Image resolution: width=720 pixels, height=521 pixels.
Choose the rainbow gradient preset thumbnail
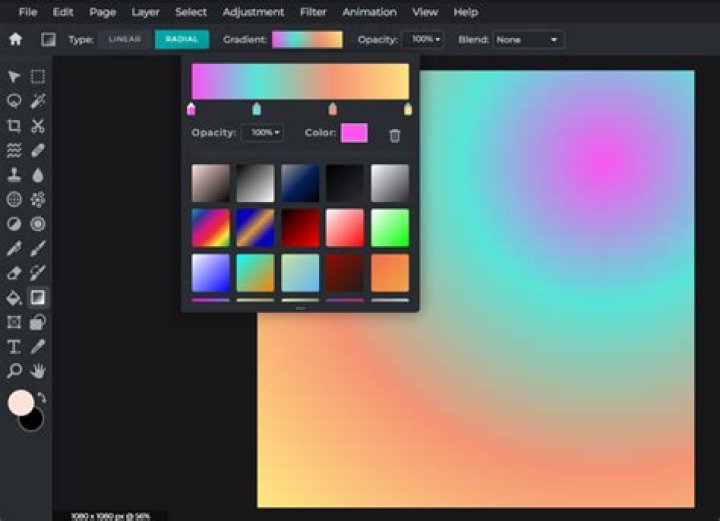(210, 228)
